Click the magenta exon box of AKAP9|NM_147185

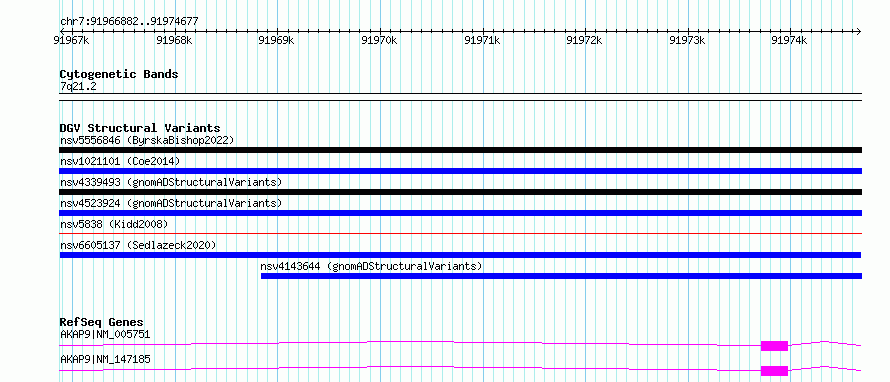pos(774,371)
